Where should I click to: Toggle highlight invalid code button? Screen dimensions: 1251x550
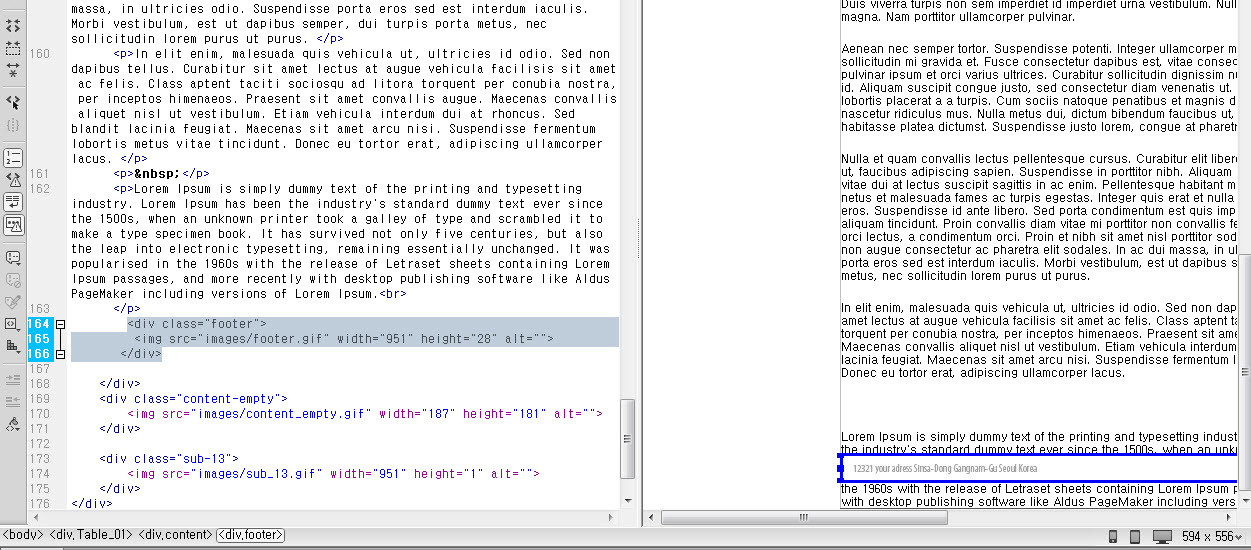(x=13, y=180)
